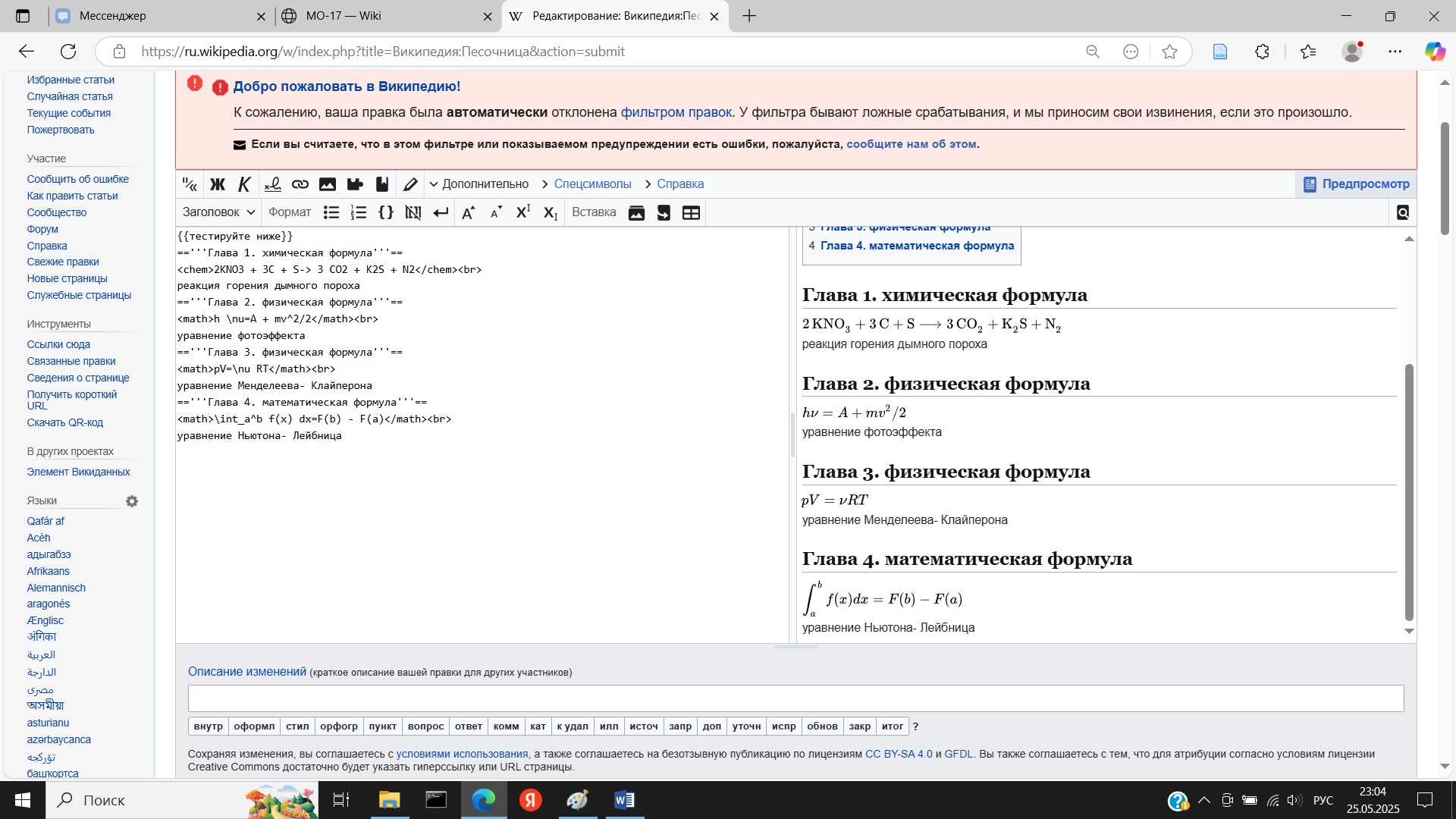
Task: Insert a signature with the signature icon
Action: point(272,184)
